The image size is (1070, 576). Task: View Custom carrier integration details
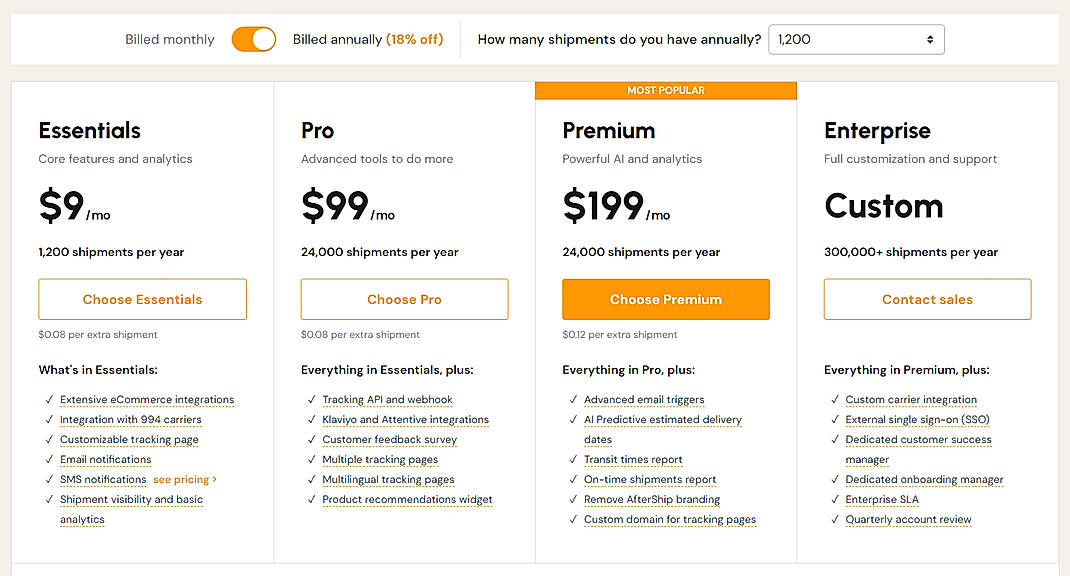pyautogui.click(x=911, y=399)
